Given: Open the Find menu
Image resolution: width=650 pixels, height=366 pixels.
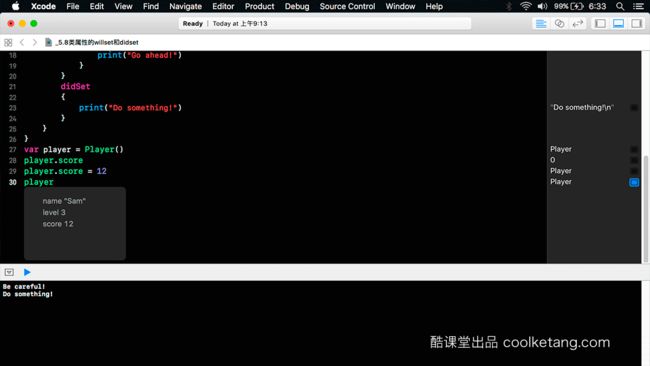Looking at the screenshot, I should 150,6.
